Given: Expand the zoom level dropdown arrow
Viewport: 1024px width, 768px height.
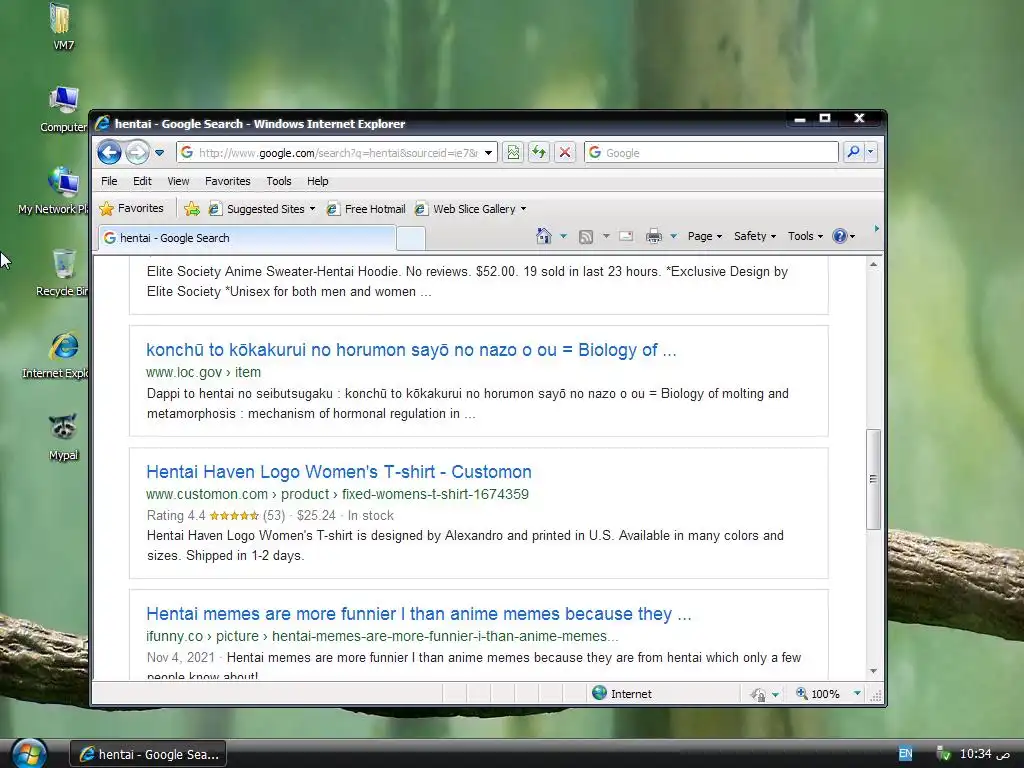Looking at the screenshot, I should [857, 694].
